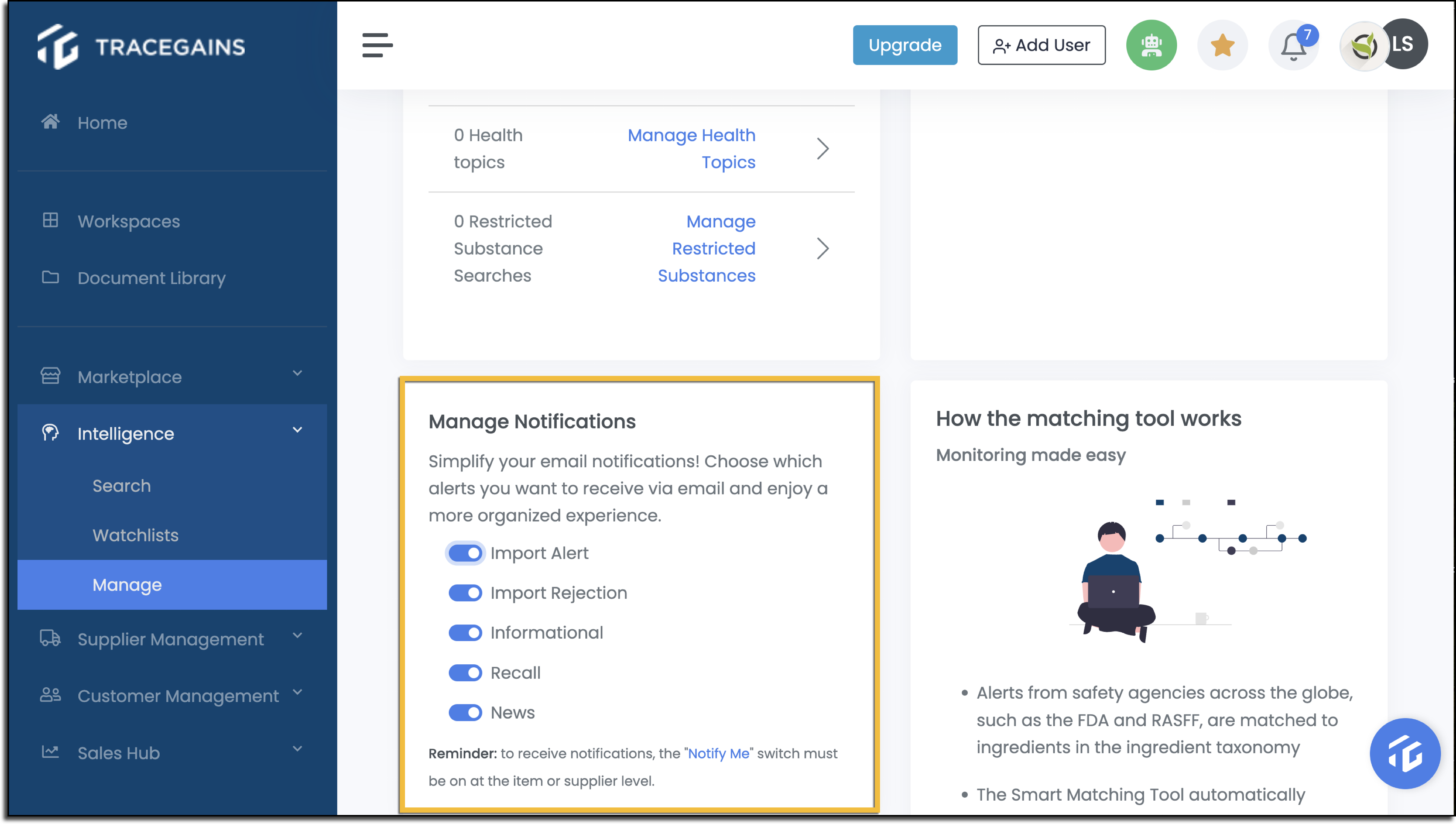
Task: Open the hamburger menu icon
Action: tap(377, 45)
